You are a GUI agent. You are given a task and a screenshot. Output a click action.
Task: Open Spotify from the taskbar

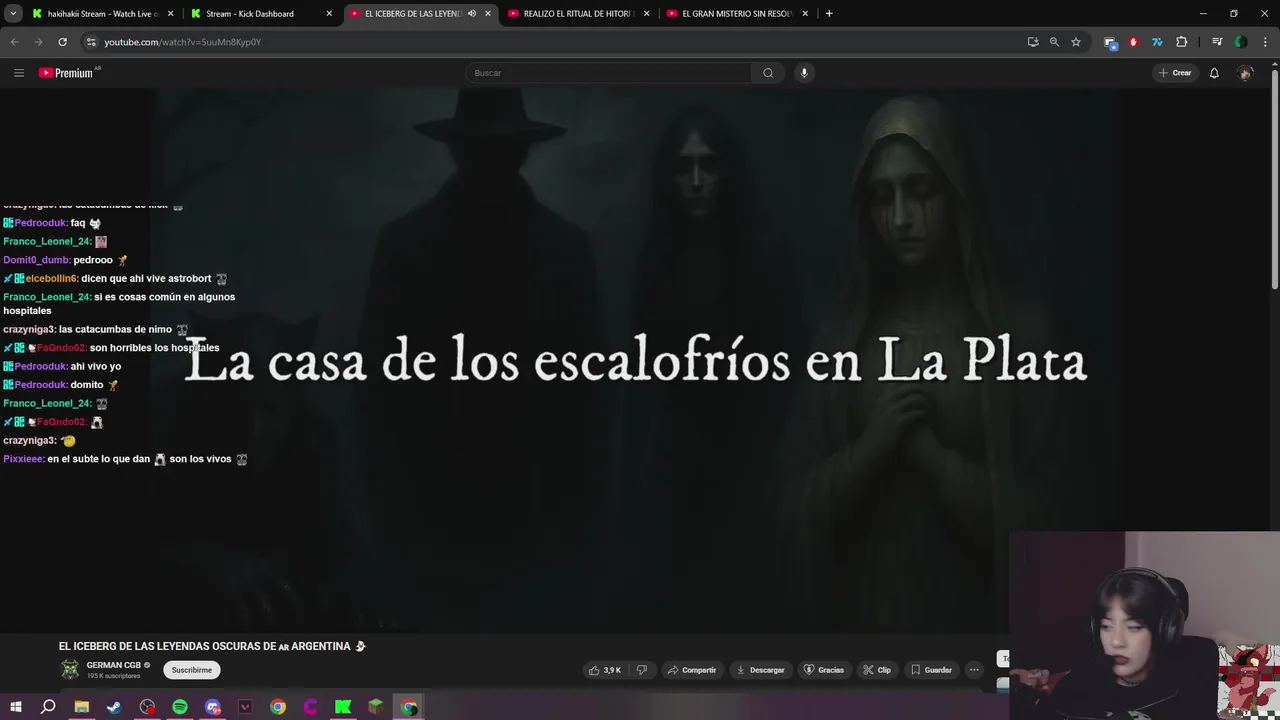[180, 707]
